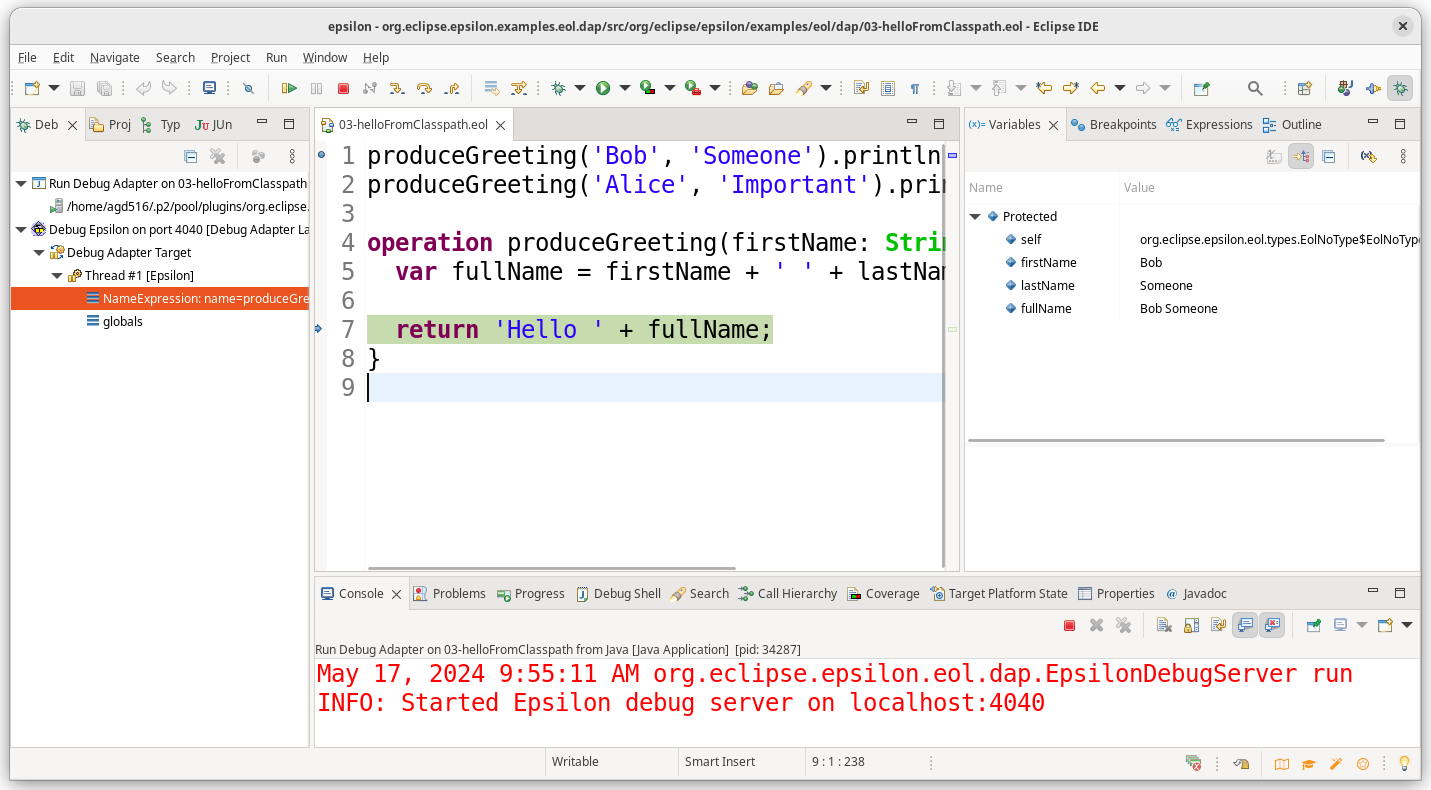Switch to the Expressions tab
This screenshot has height=790, width=1431.
click(1209, 125)
